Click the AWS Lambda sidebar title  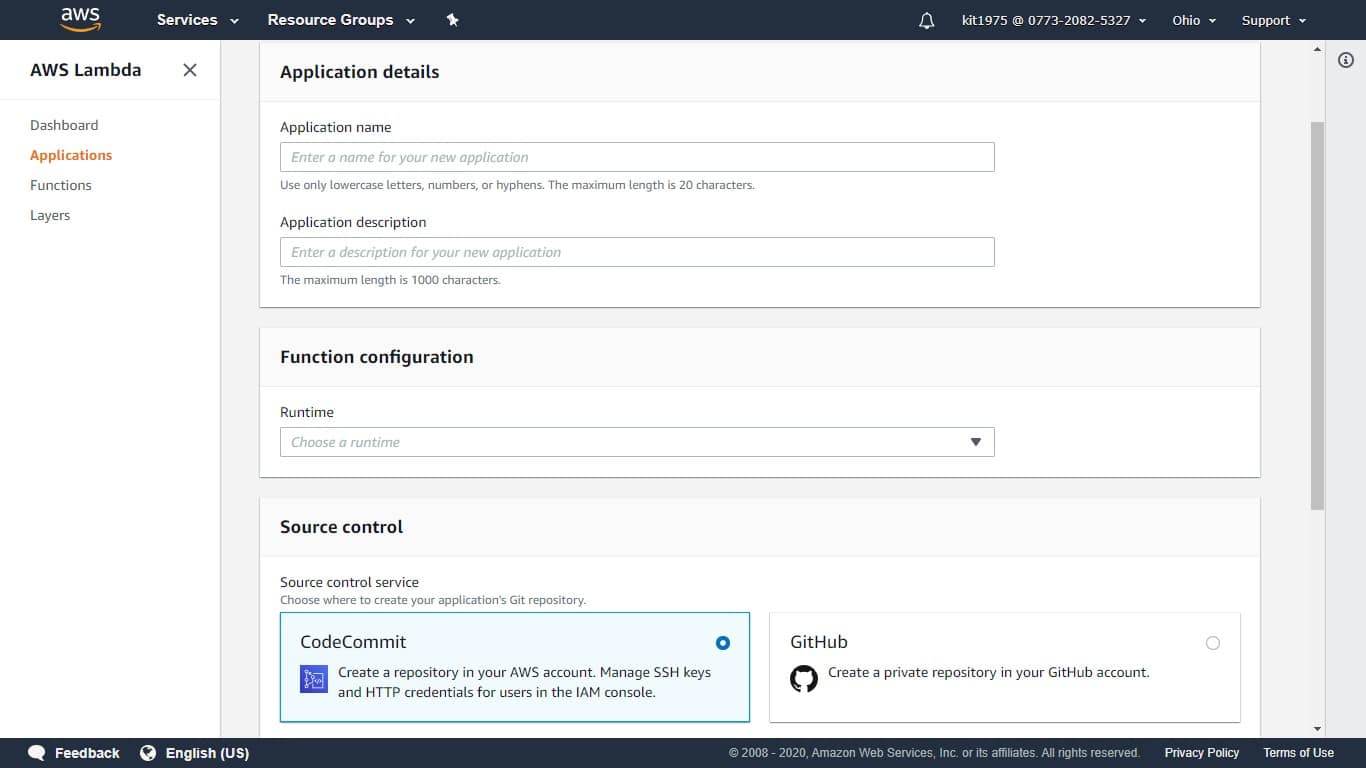[86, 70]
